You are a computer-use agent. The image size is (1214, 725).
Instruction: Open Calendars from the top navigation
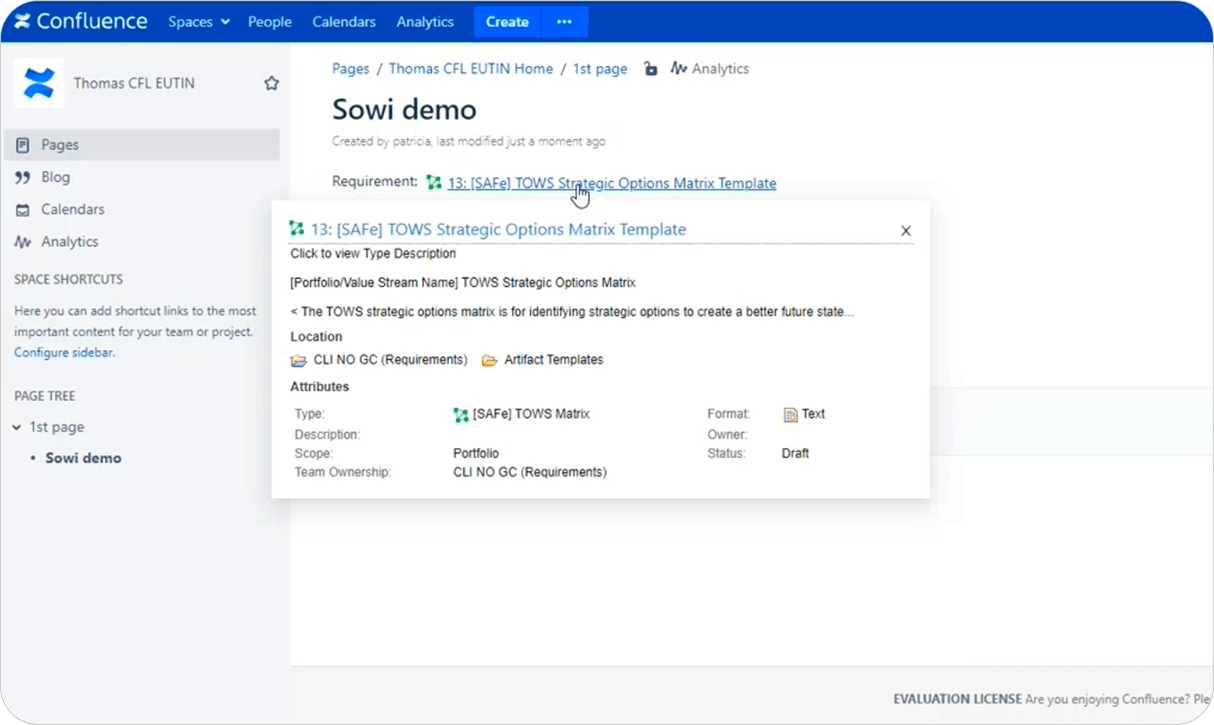point(344,21)
